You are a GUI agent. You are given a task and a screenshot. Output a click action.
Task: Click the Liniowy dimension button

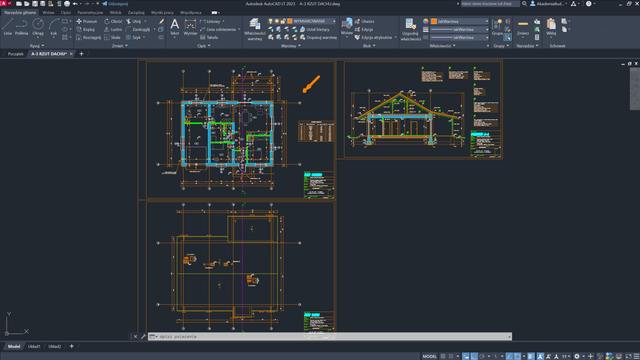point(210,21)
